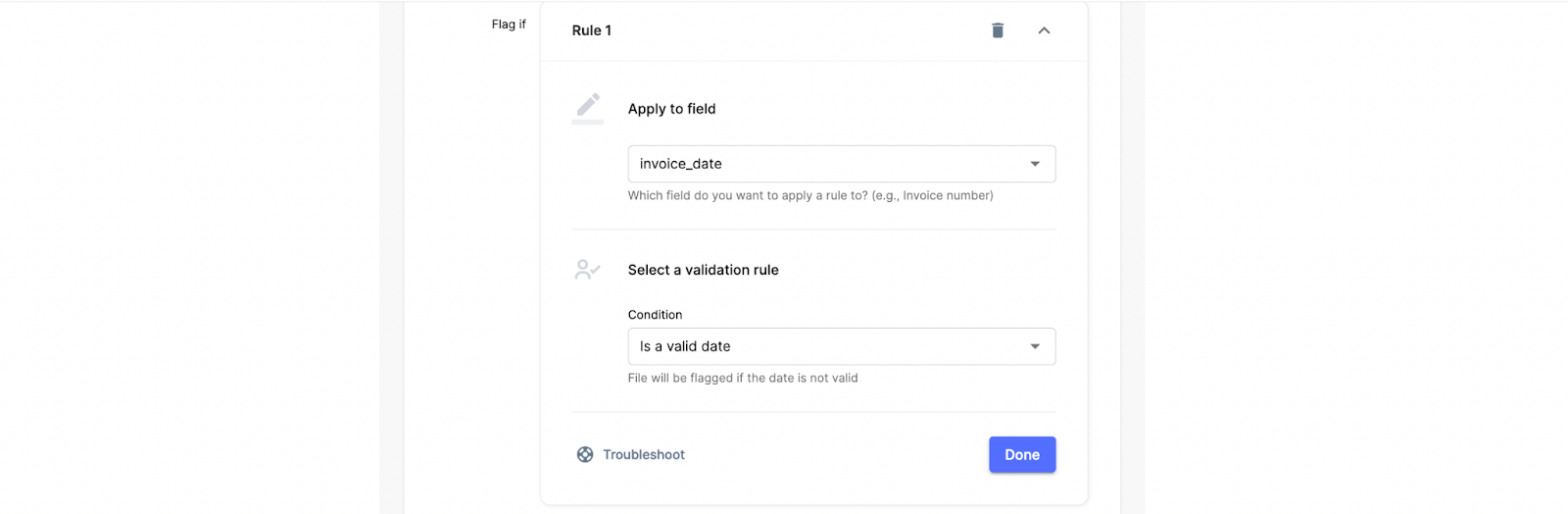This screenshot has width=1568, height=514.
Task: Click the Is a valid date value text
Action: pyautogui.click(x=685, y=346)
